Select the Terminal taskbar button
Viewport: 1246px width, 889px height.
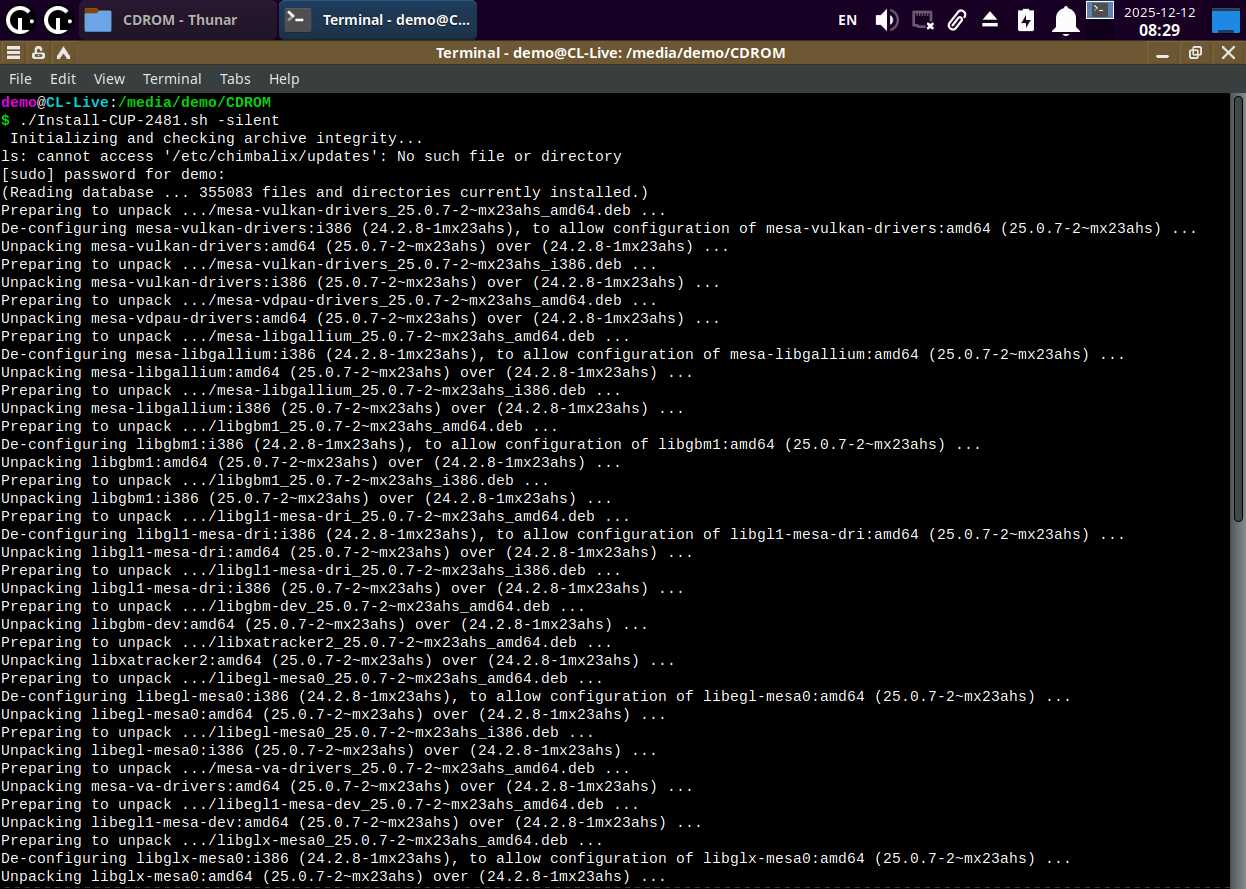[377, 19]
